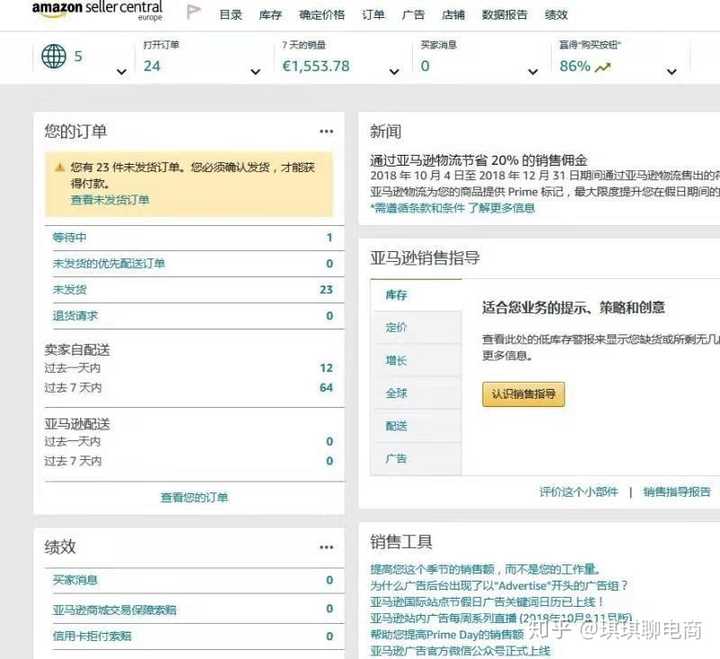Open the 数据报告 menu
This screenshot has height=659, width=720.
[x=505, y=15]
